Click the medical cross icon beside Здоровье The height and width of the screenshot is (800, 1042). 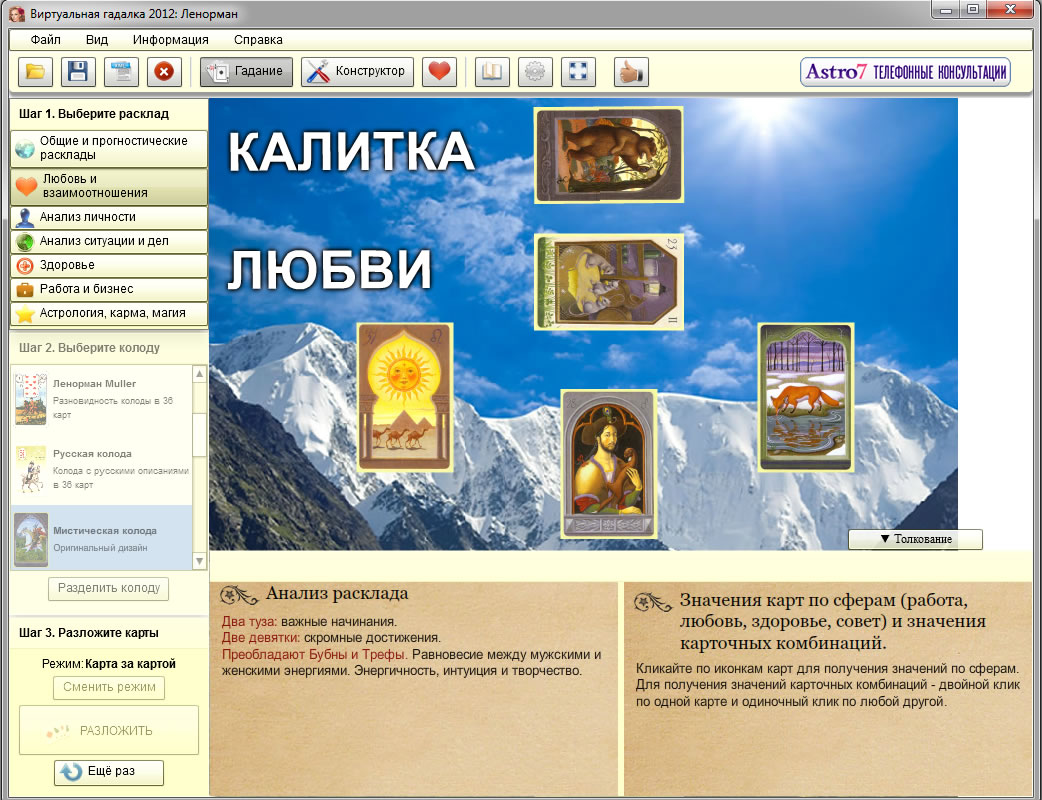pos(25,266)
